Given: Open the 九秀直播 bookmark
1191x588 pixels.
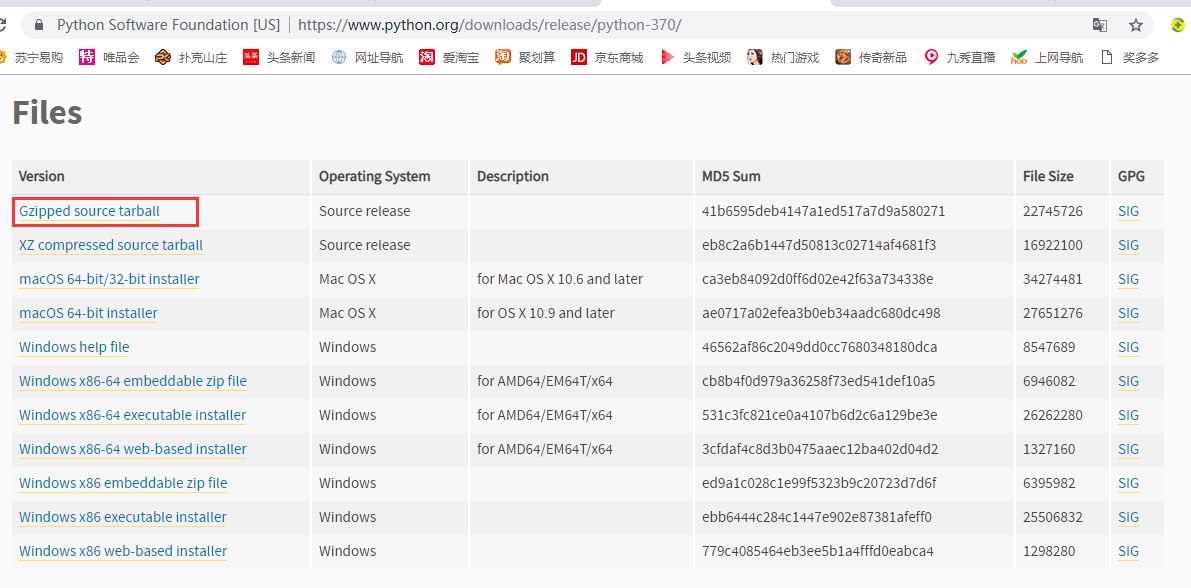Looking at the screenshot, I should click(x=960, y=57).
